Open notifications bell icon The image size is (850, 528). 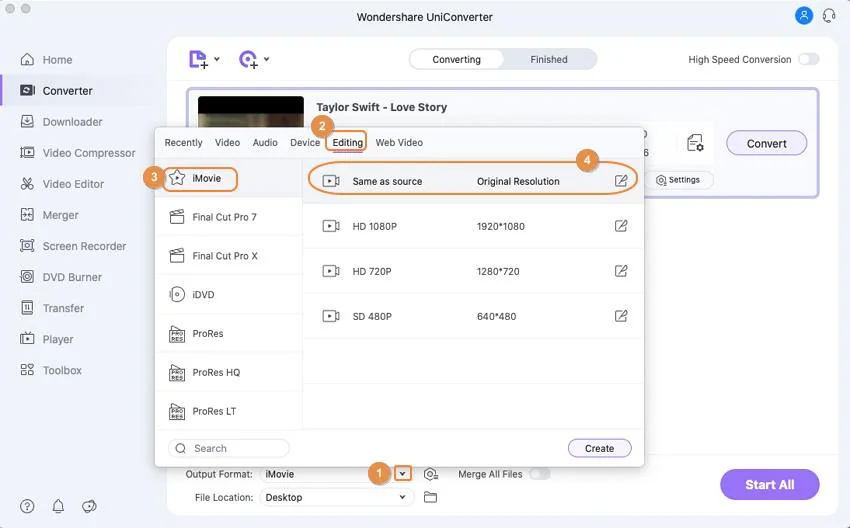tap(58, 506)
